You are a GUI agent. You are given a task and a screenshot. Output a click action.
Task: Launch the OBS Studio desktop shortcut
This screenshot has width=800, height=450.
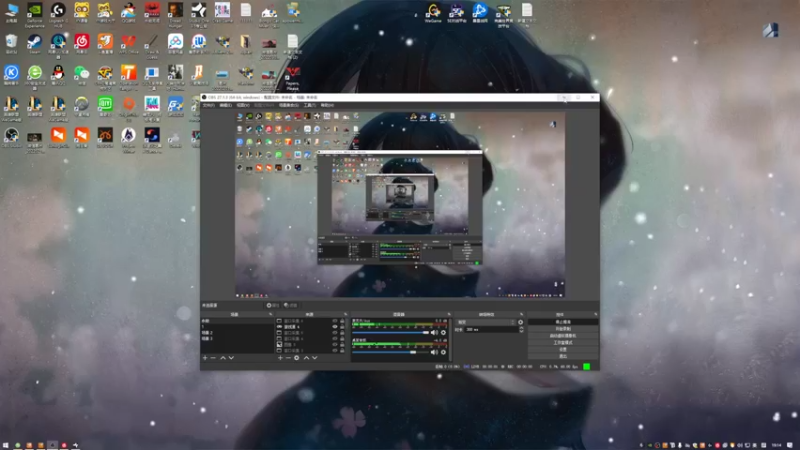[x=11, y=138]
